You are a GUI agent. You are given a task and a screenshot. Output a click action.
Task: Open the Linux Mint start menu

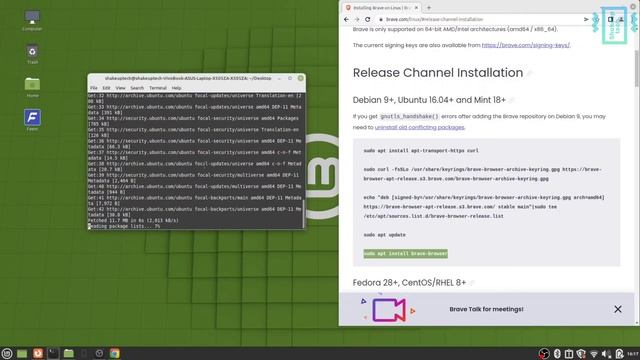[7, 353]
